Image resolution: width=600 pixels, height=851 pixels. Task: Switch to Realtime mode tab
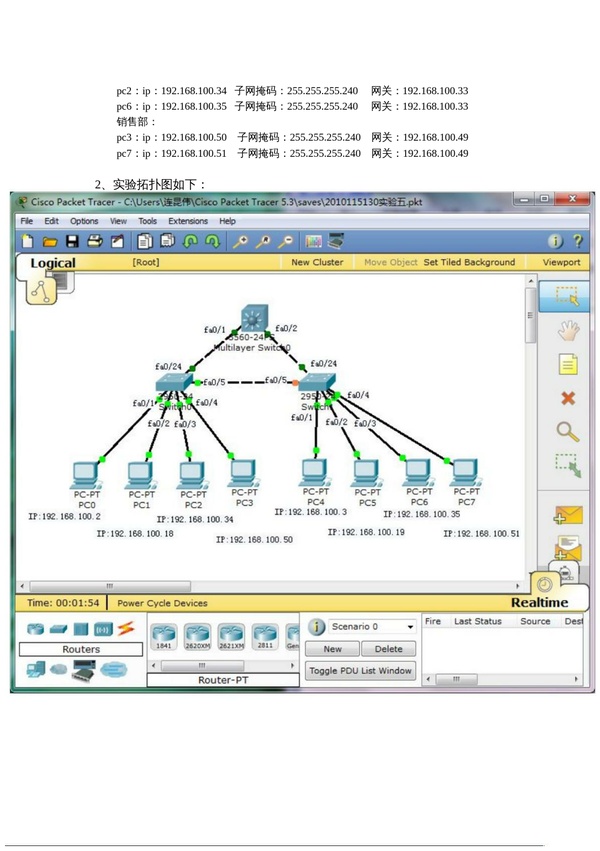click(539, 602)
